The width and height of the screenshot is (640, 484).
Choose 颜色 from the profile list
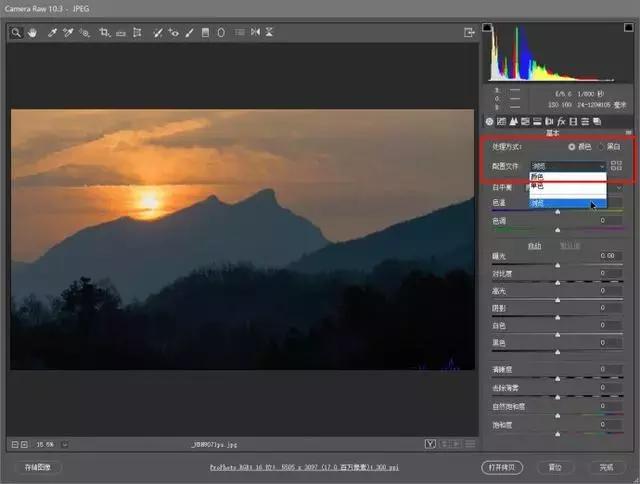568,177
